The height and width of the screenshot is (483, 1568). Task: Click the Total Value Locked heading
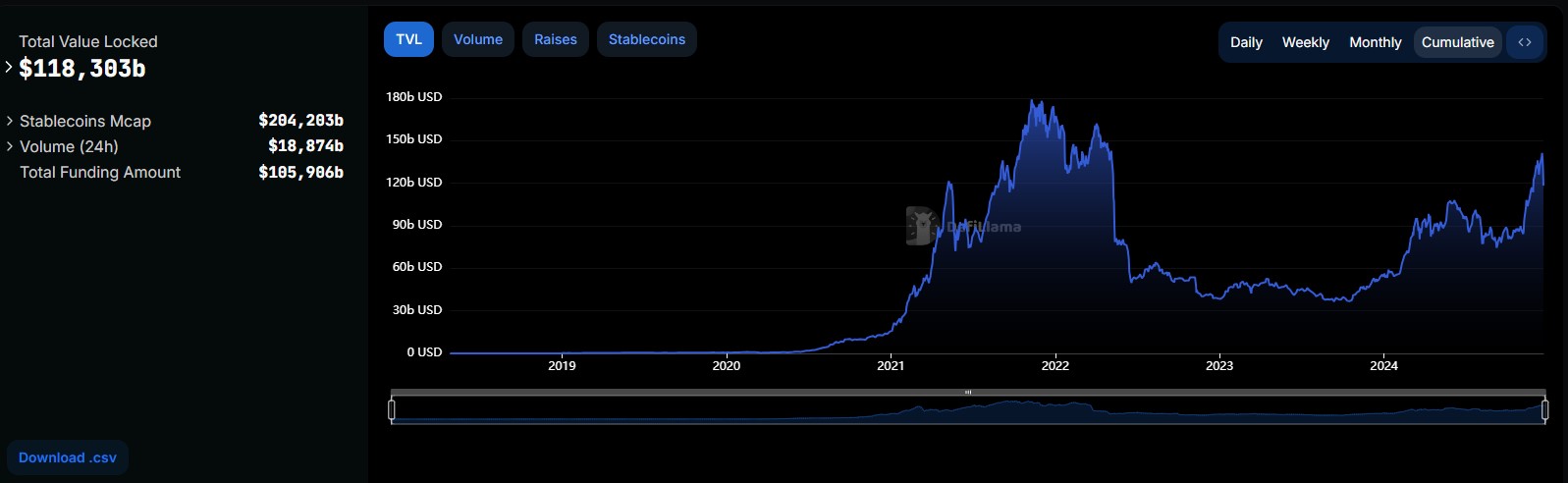[x=88, y=41]
